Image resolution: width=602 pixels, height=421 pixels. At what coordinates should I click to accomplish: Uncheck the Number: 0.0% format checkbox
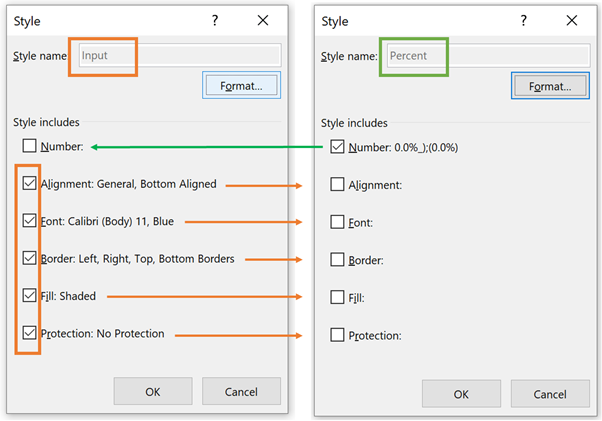[x=338, y=147]
